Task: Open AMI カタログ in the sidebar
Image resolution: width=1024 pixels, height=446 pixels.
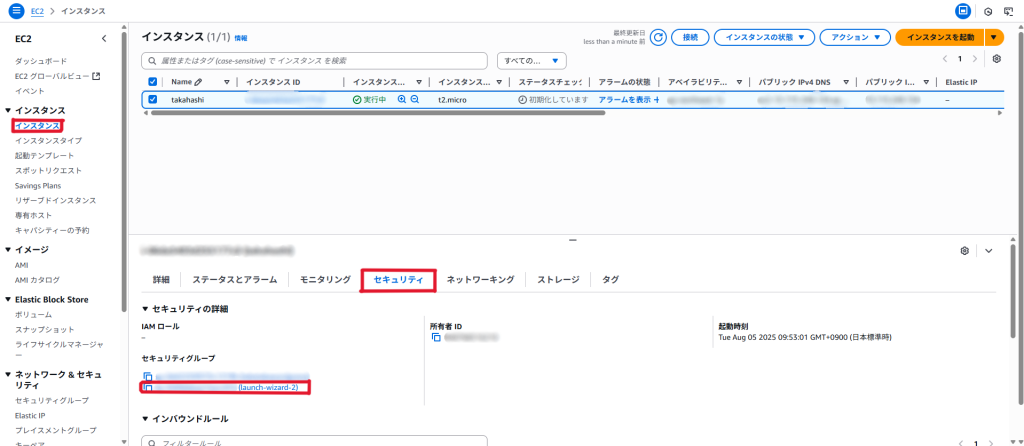Action: [37, 280]
